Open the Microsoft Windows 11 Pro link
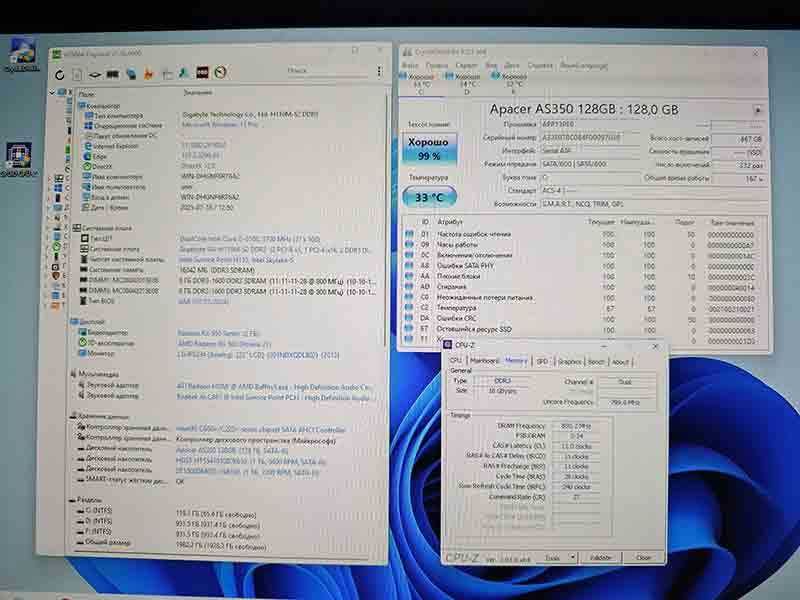The width and height of the screenshot is (800, 600). pyautogui.click(x=220, y=124)
